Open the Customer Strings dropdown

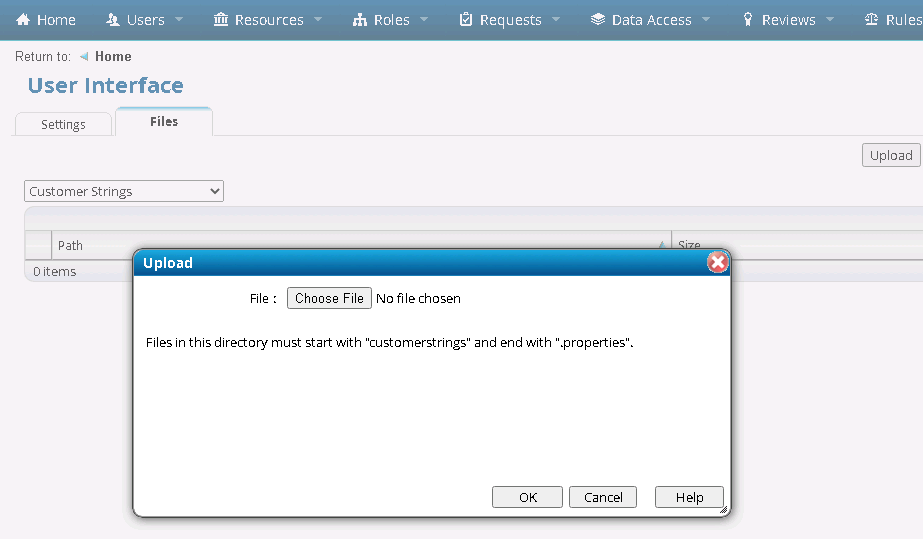coord(124,191)
